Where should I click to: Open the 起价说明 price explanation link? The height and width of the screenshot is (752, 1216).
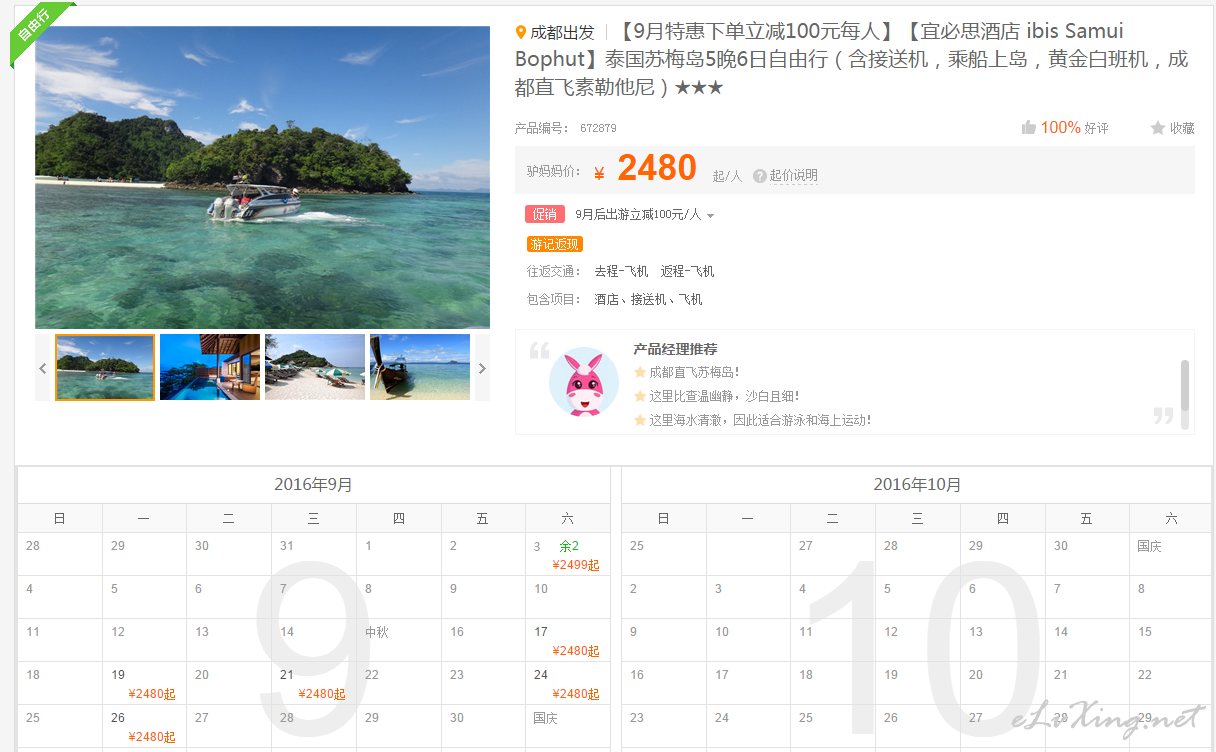coord(793,176)
